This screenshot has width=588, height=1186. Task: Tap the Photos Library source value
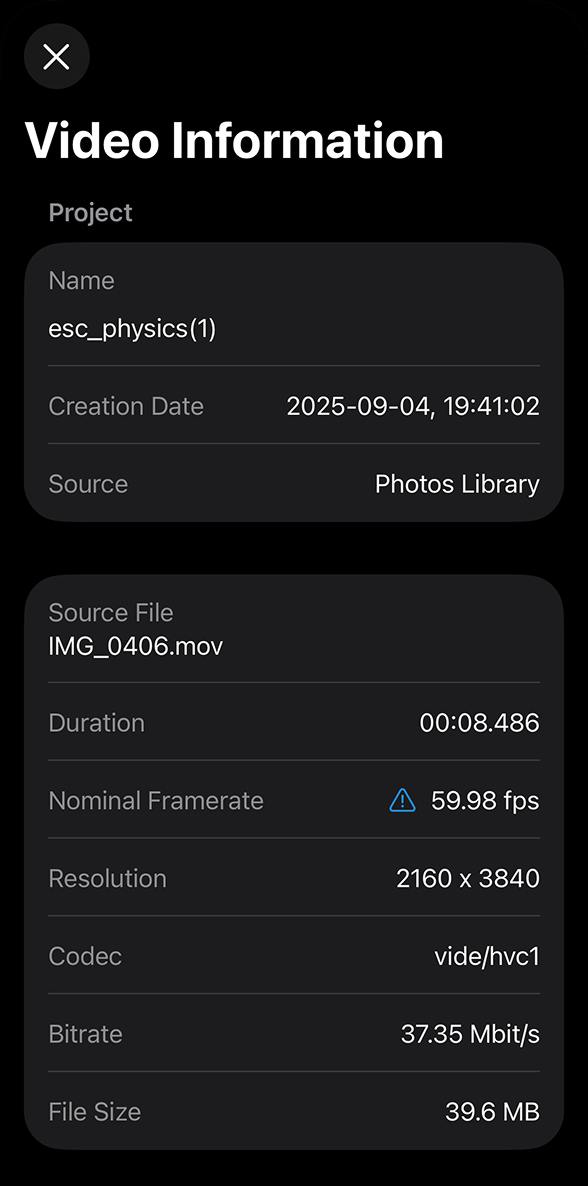[457, 484]
